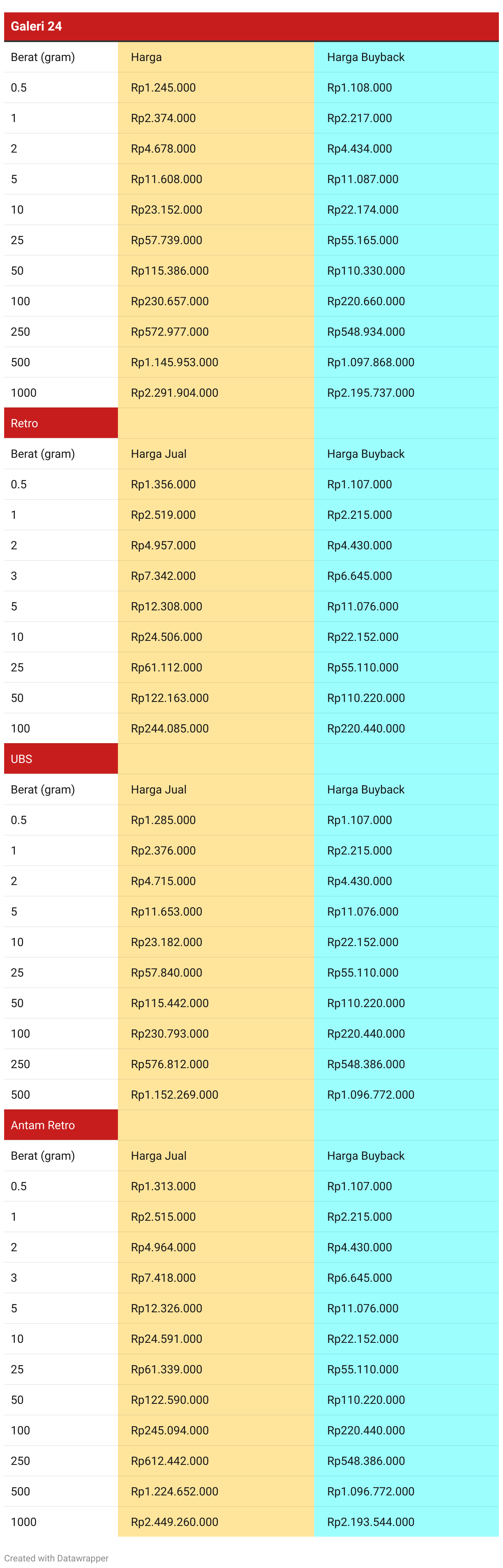Select Retro sell price Rp244.085.000
This screenshot has height=1568, width=503.
point(170,728)
